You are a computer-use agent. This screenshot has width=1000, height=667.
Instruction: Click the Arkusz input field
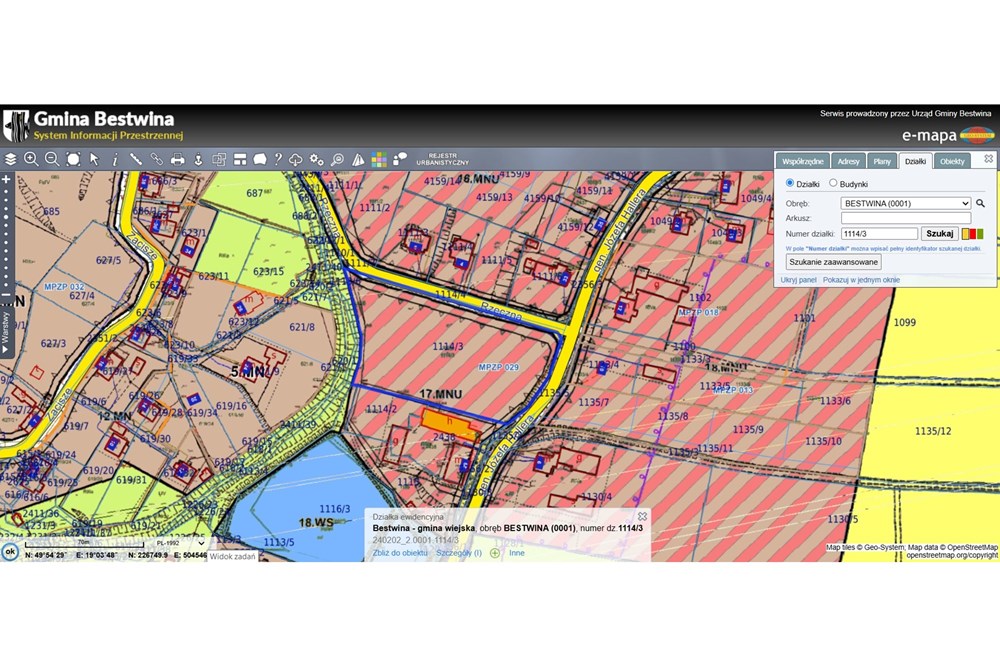tap(905, 218)
